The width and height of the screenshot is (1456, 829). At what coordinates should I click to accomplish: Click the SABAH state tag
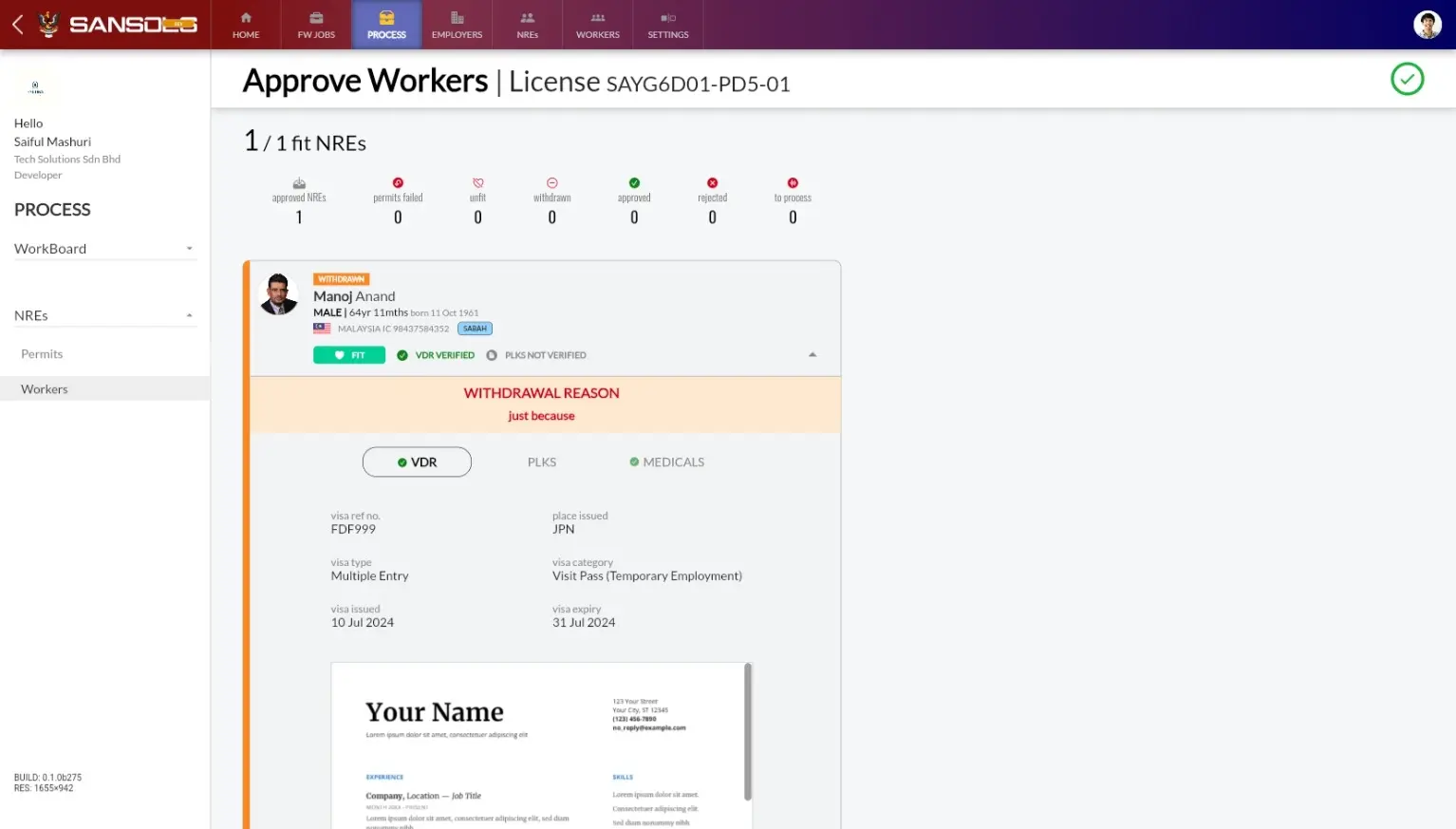click(475, 329)
